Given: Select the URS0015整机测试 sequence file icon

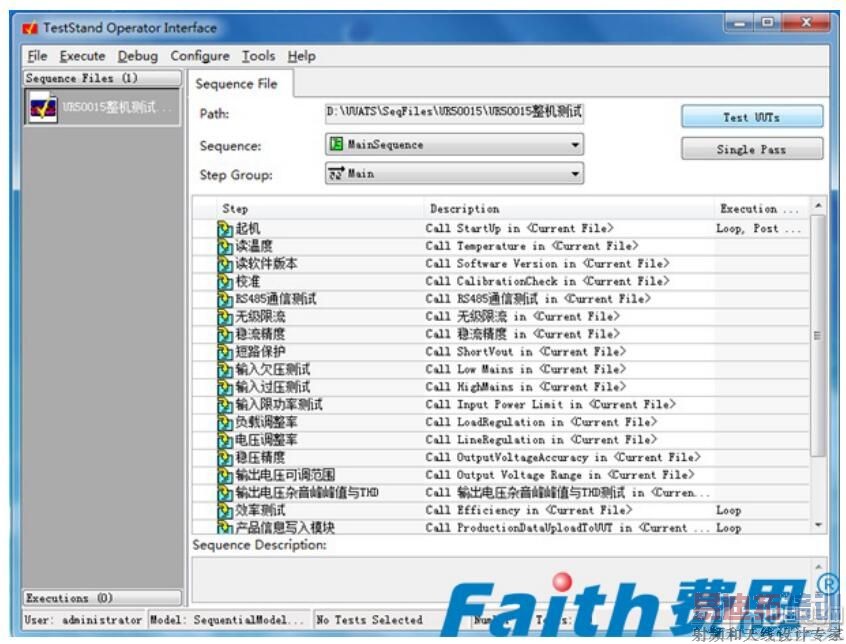Looking at the screenshot, I should (x=43, y=108).
